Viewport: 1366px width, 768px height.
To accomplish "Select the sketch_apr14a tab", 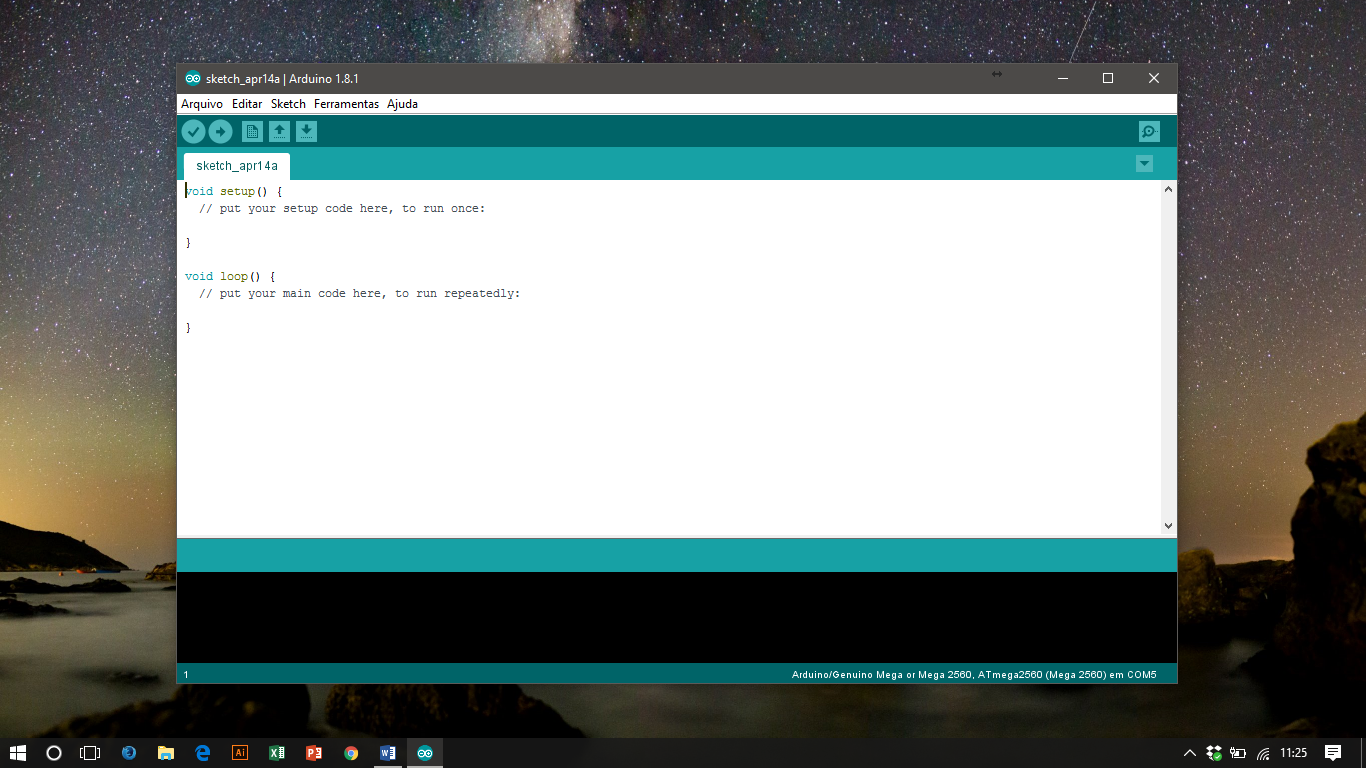I will click(237, 166).
